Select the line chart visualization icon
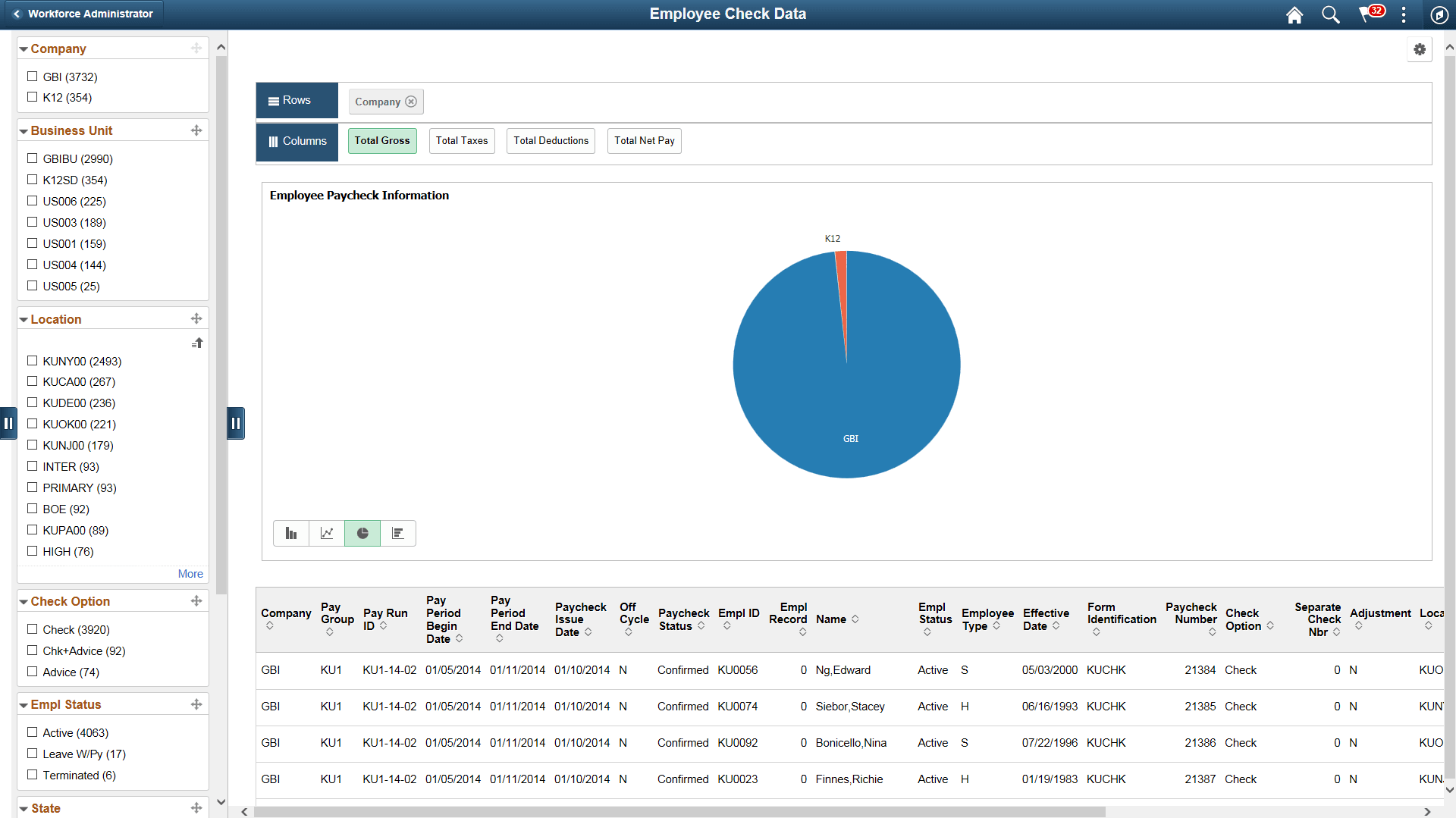Screen dimensions: 1456x818 pos(326,533)
